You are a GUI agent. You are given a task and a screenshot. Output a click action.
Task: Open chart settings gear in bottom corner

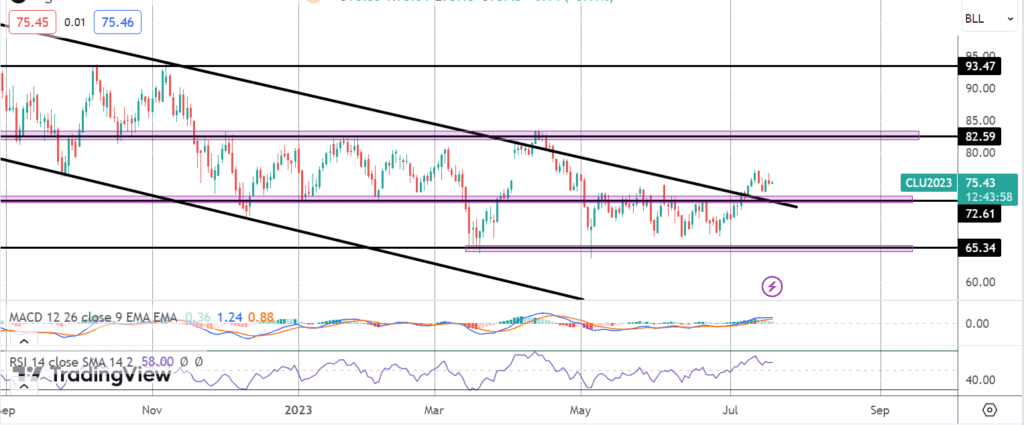pos(989,410)
